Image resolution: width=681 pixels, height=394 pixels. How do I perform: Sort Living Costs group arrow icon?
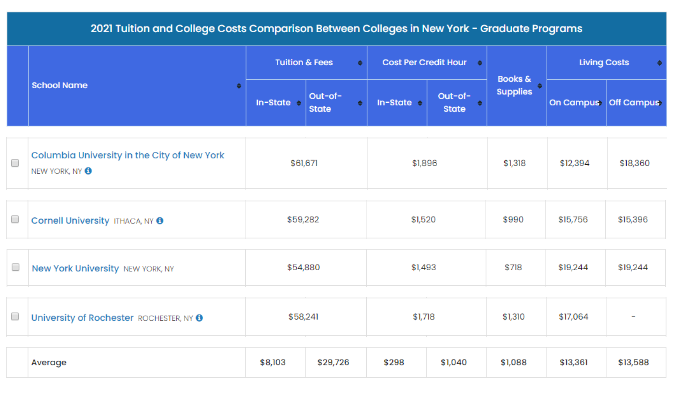[660, 63]
